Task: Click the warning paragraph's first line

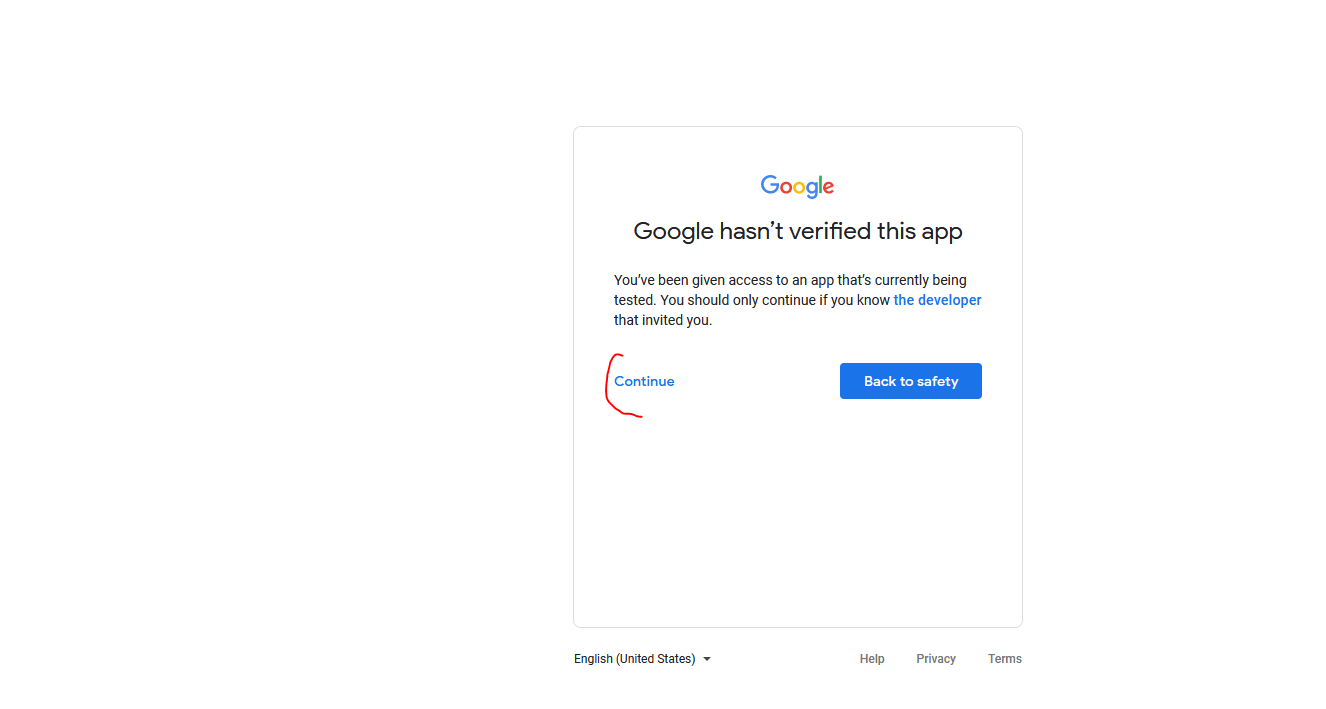Action: 790,280
